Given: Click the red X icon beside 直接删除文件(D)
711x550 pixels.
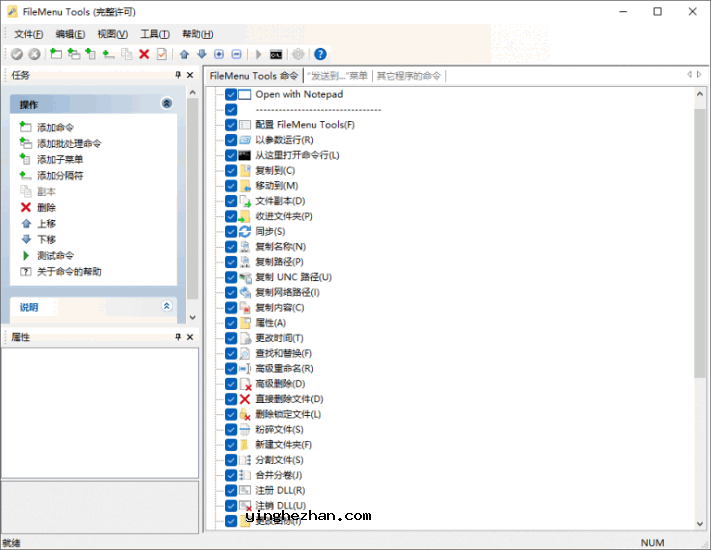Looking at the screenshot, I should pyautogui.click(x=245, y=399).
